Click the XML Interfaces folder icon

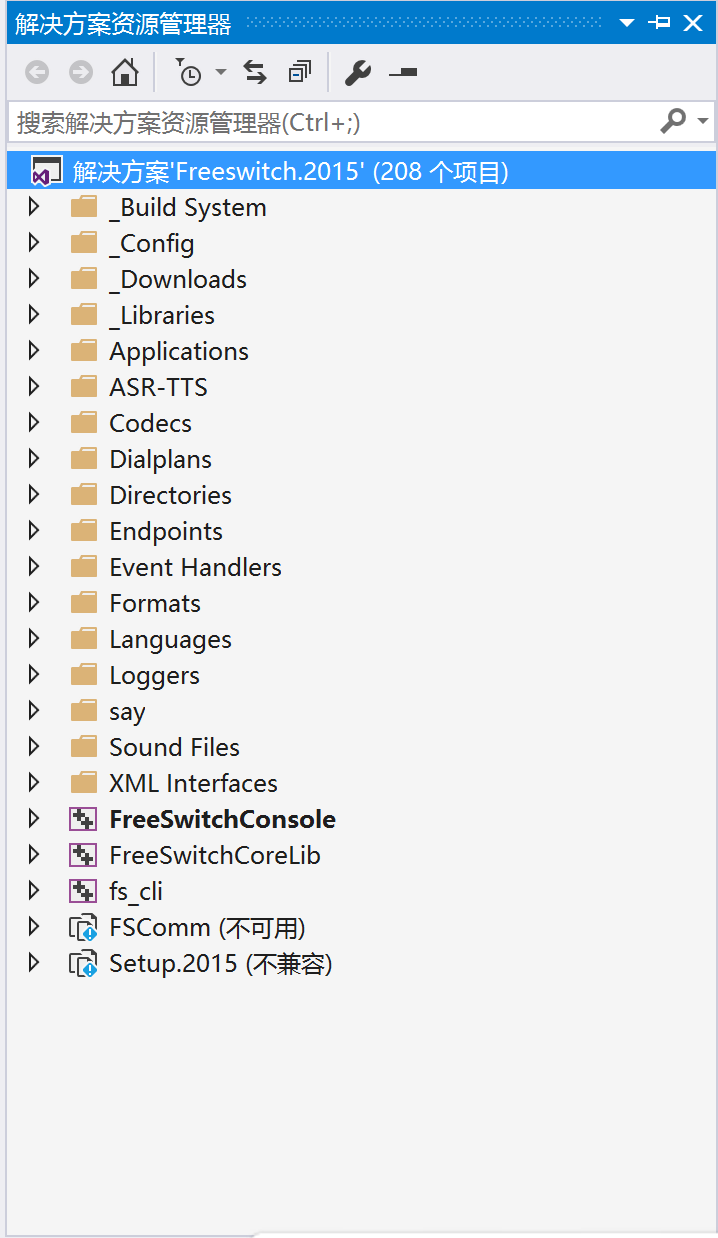tap(84, 783)
